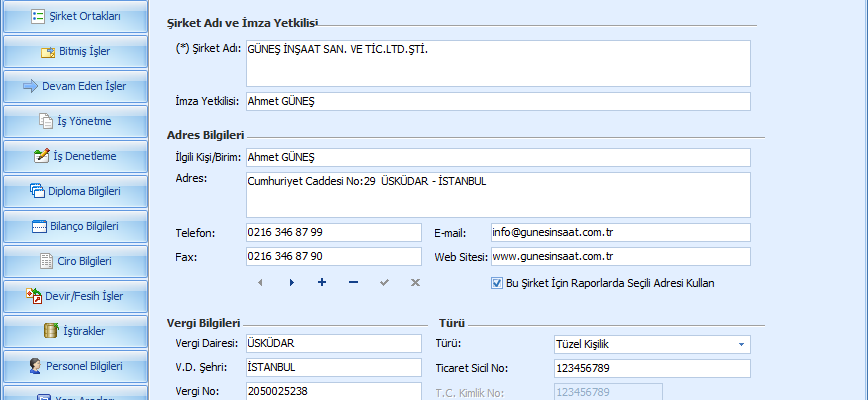Click the Şirket Adı text field
The width and height of the screenshot is (868, 400).
point(497,63)
